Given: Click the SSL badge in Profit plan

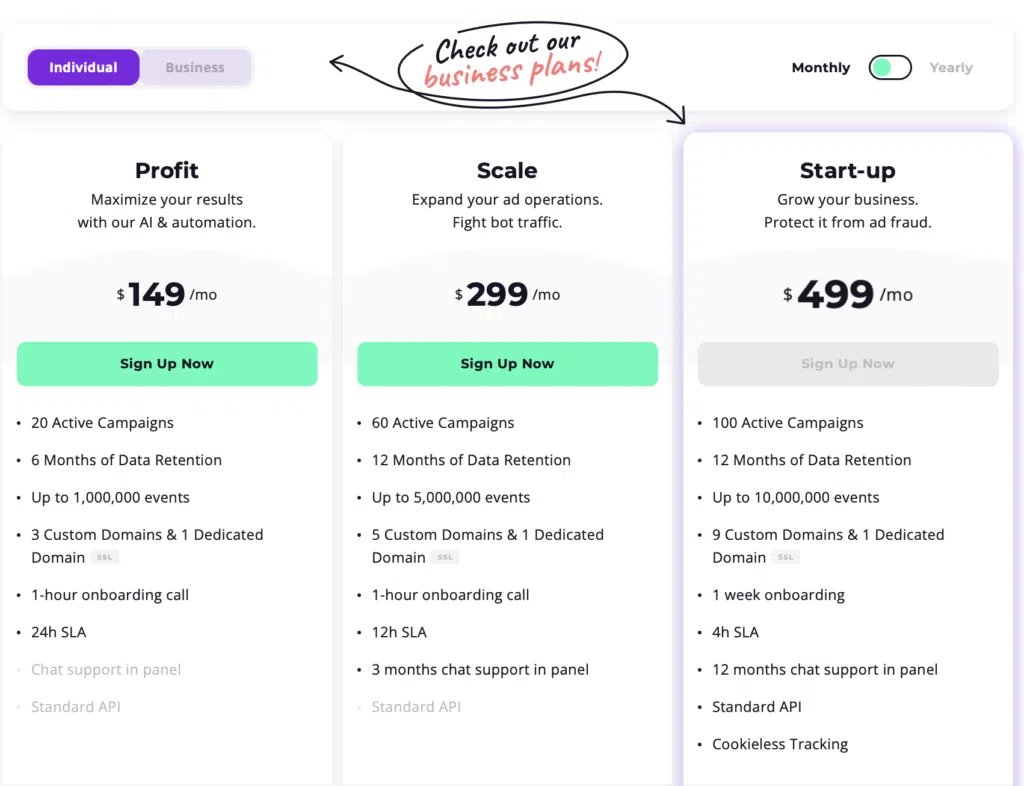Looking at the screenshot, I should (104, 558).
